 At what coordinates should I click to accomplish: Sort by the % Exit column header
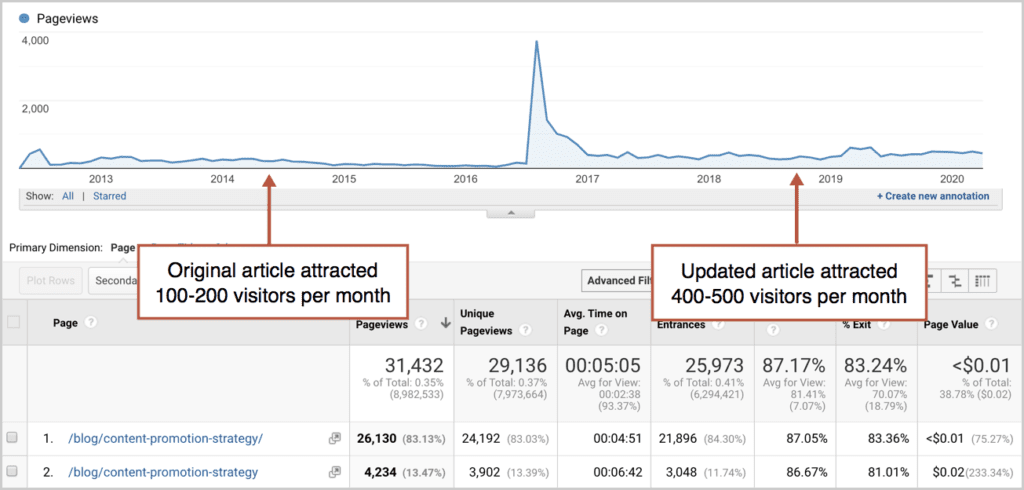click(857, 324)
